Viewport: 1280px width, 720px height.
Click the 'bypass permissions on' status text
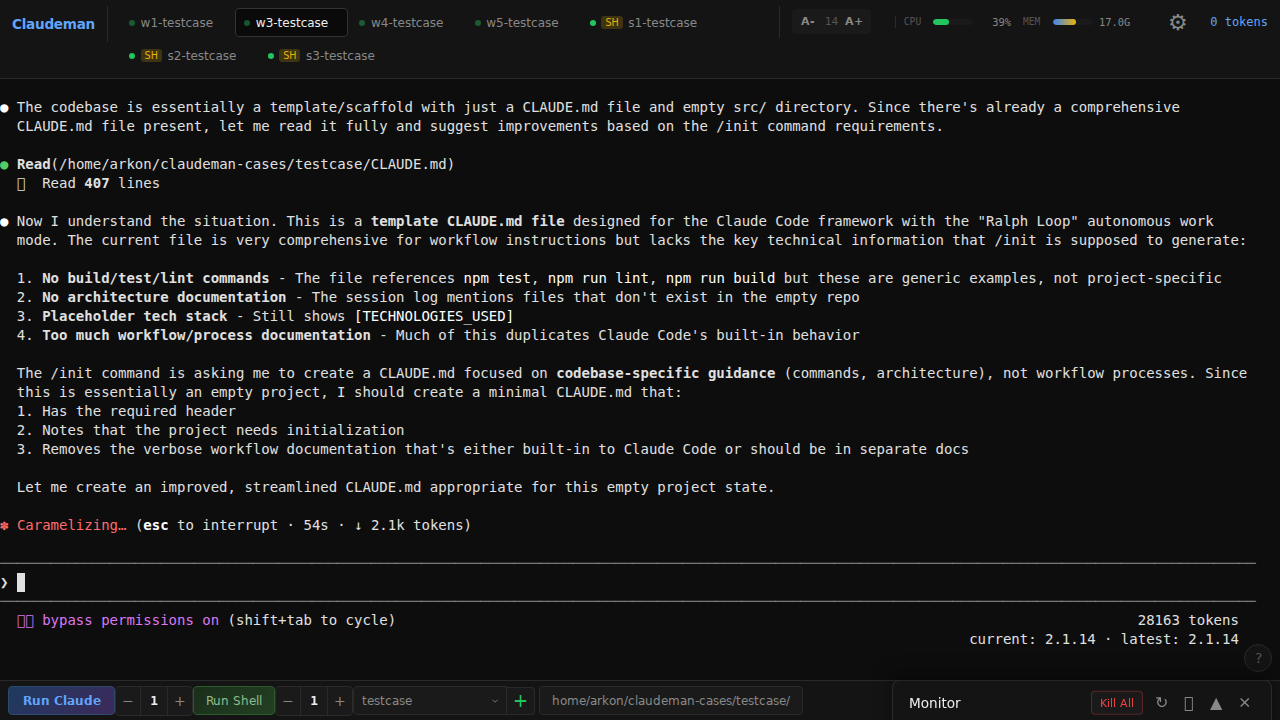(x=130, y=620)
